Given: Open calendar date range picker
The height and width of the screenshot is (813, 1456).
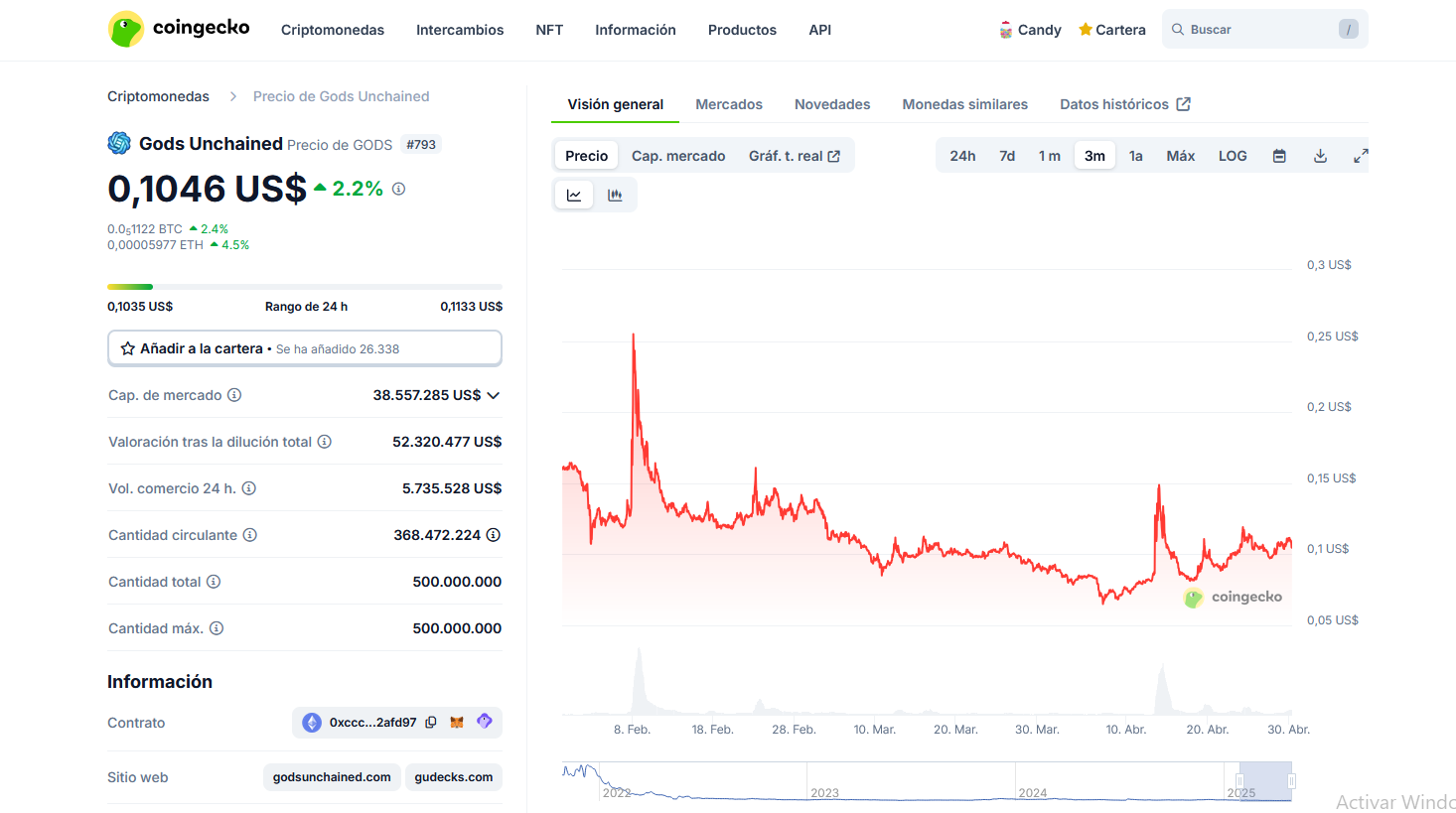Looking at the screenshot, I should click(1279, 156).
